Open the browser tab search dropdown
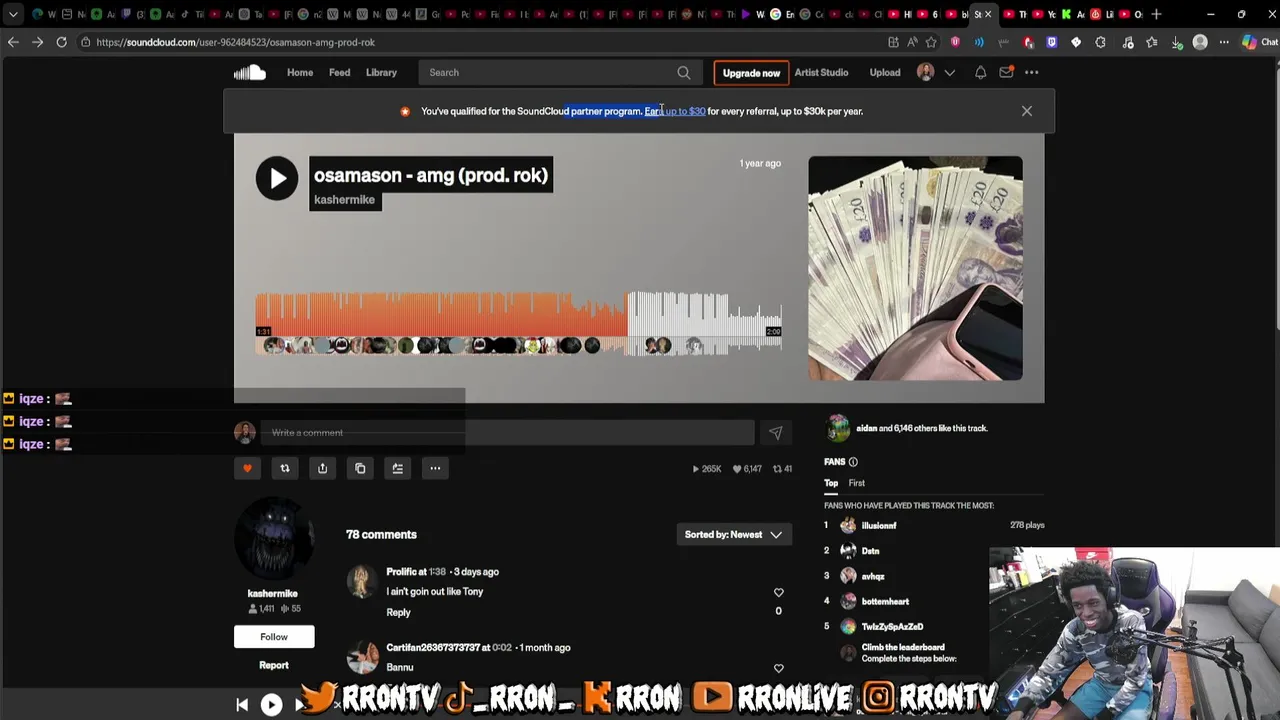 [13, 14]
